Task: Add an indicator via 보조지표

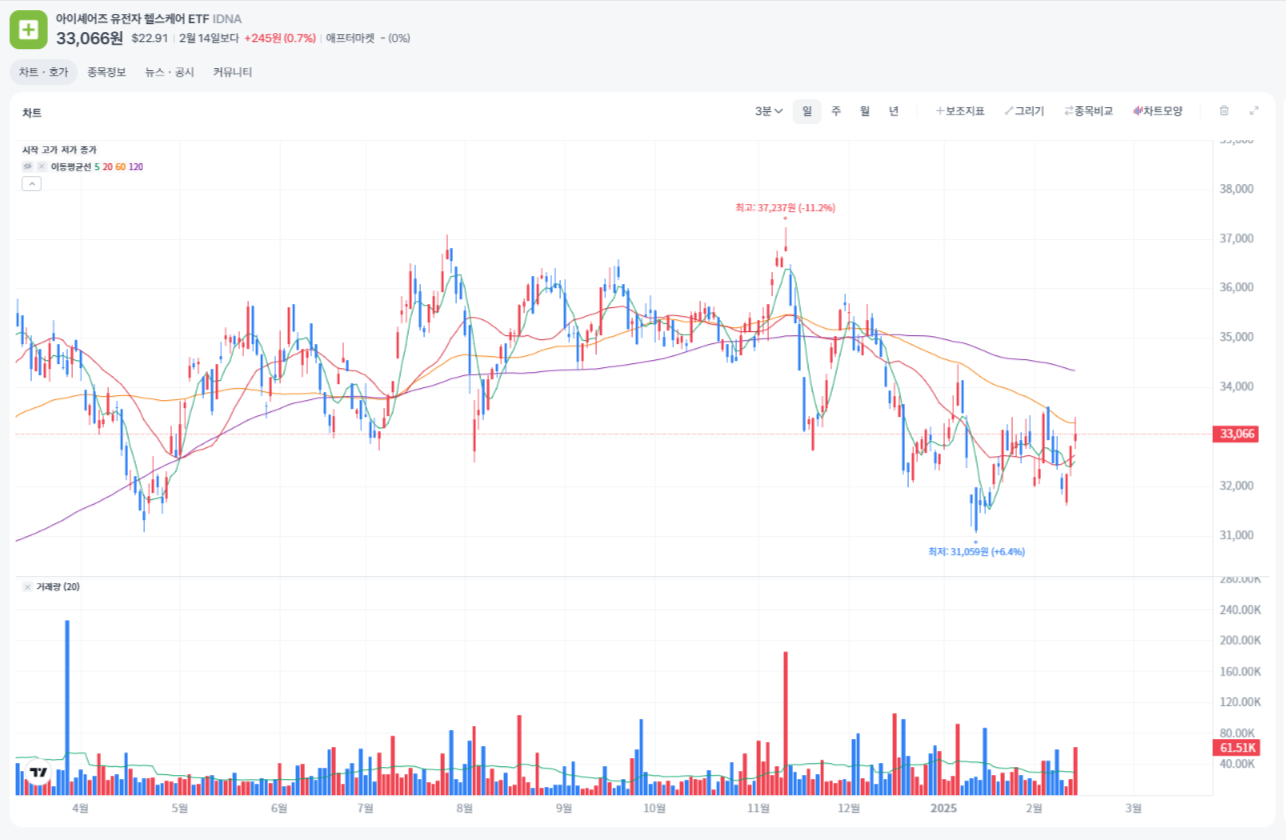Action: click(x=960, y=111)
